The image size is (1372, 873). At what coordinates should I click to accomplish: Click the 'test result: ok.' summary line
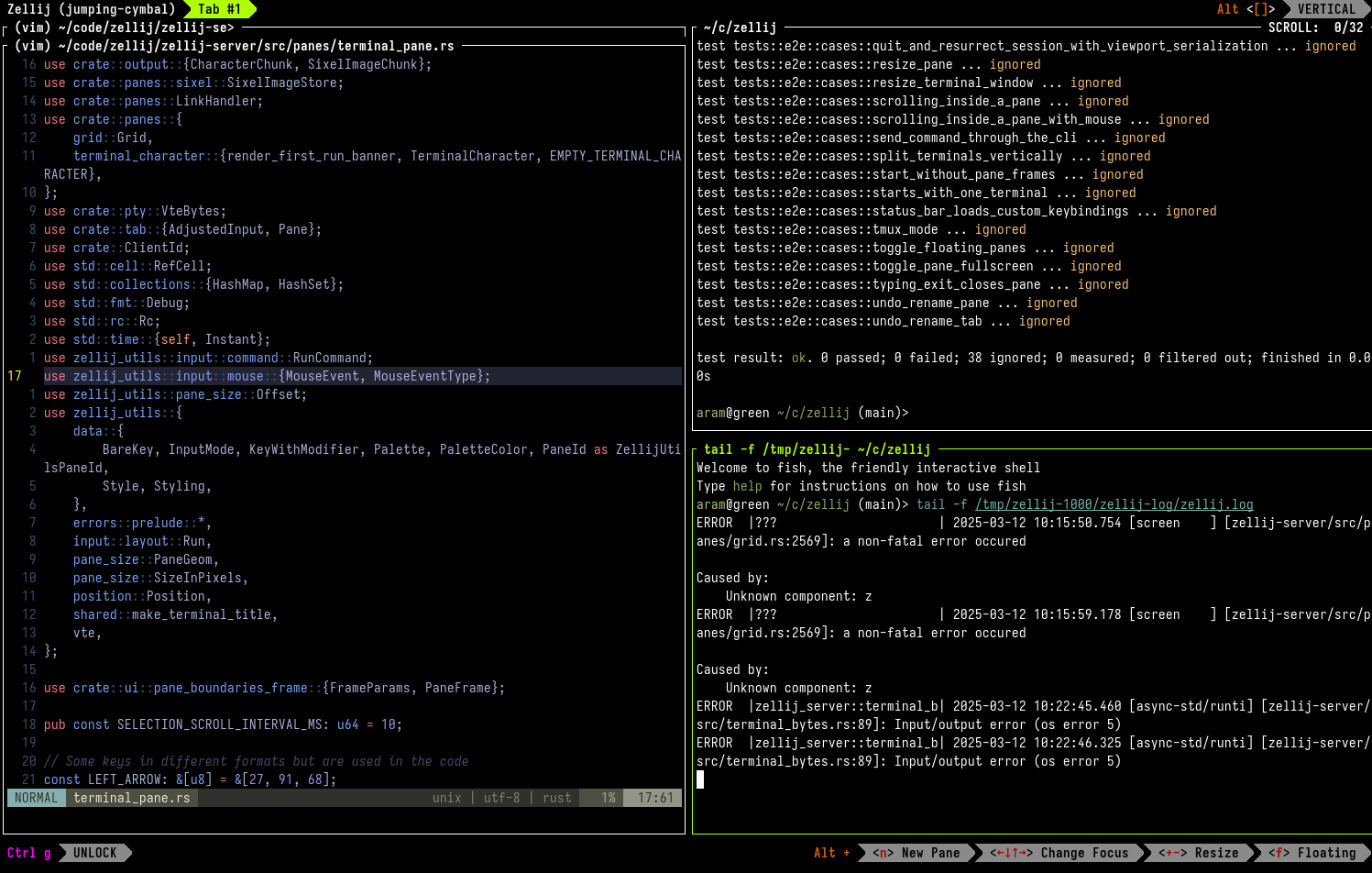[x=1033, y=367]
